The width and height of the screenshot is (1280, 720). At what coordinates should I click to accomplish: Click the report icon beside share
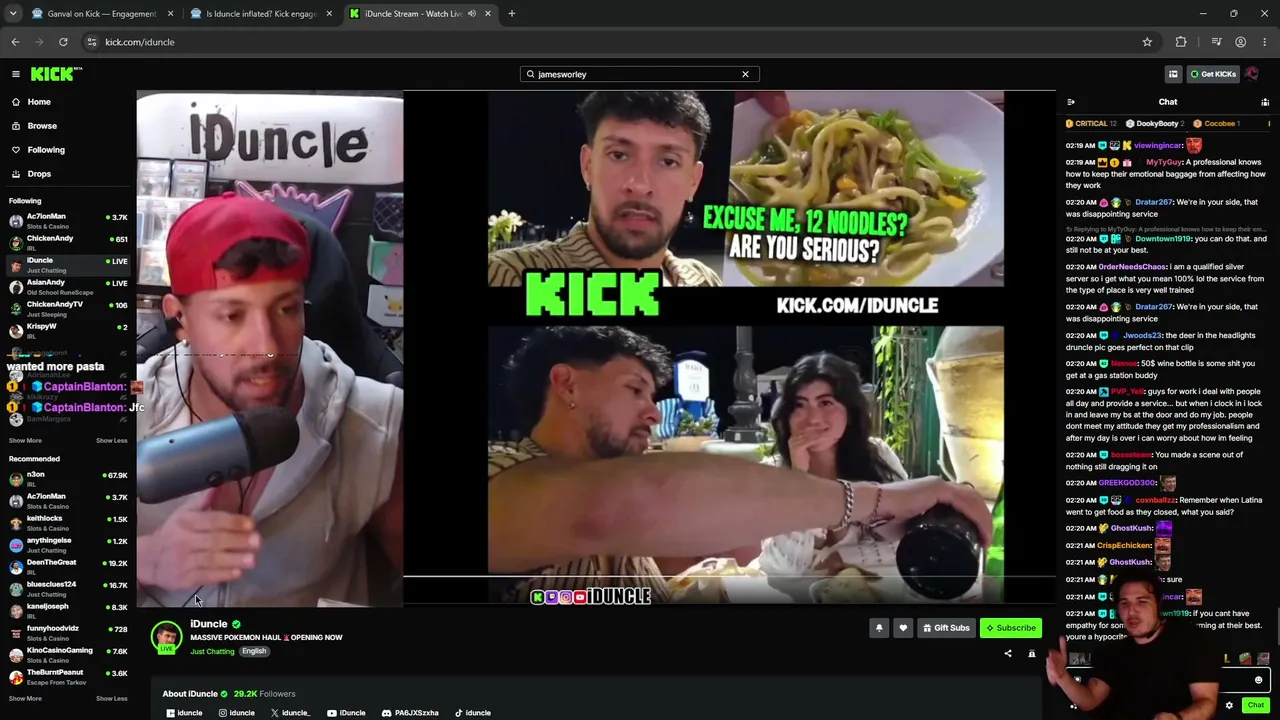click(x=1032, y=654)
